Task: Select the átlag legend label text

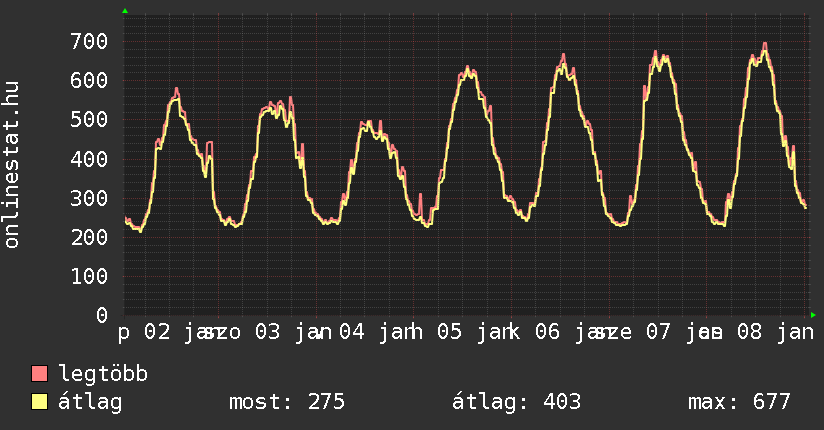Action: pos(90,403)
